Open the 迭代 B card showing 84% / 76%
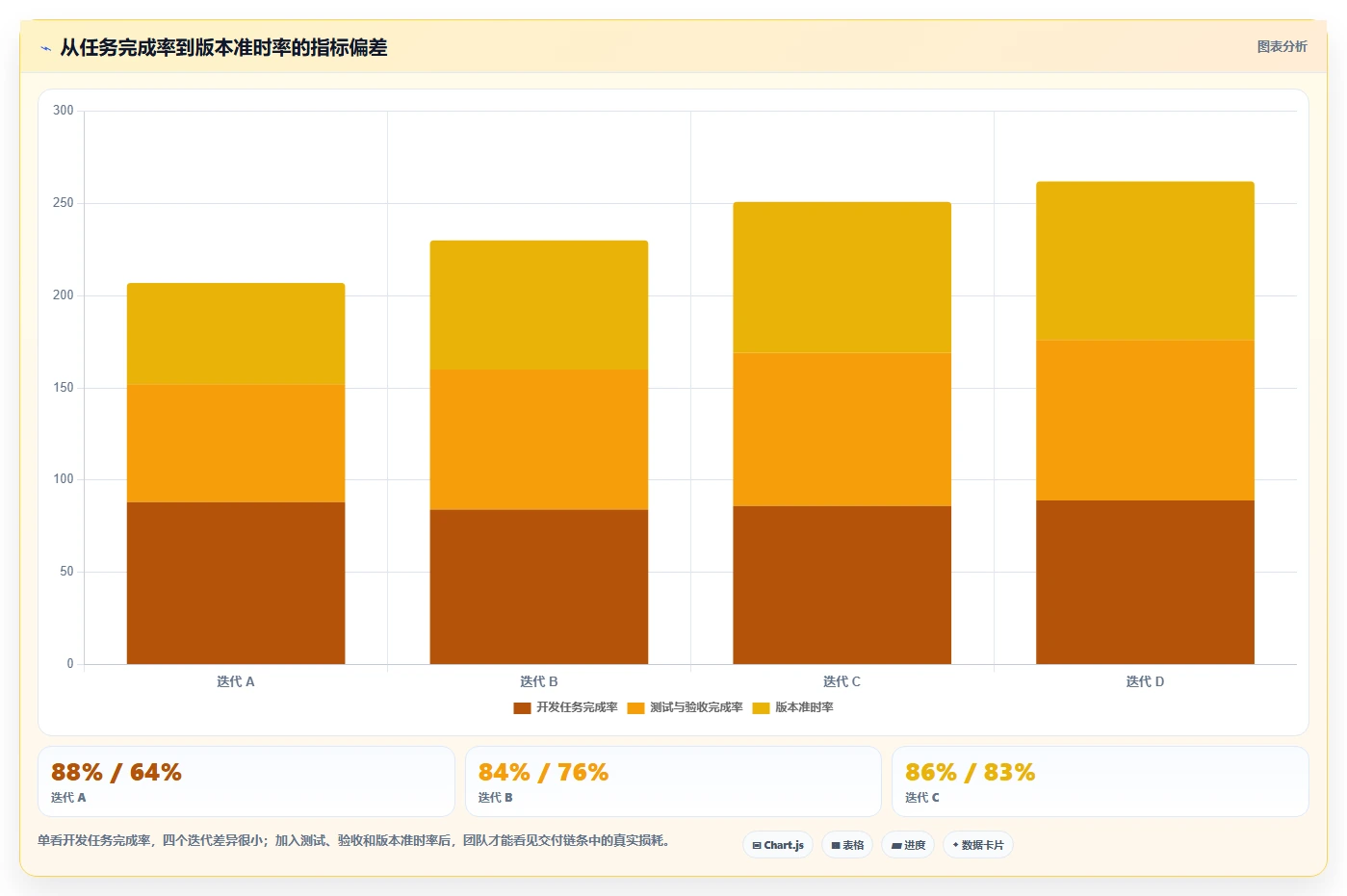This screenshot has height=896, width=1347. click(673, 781)
